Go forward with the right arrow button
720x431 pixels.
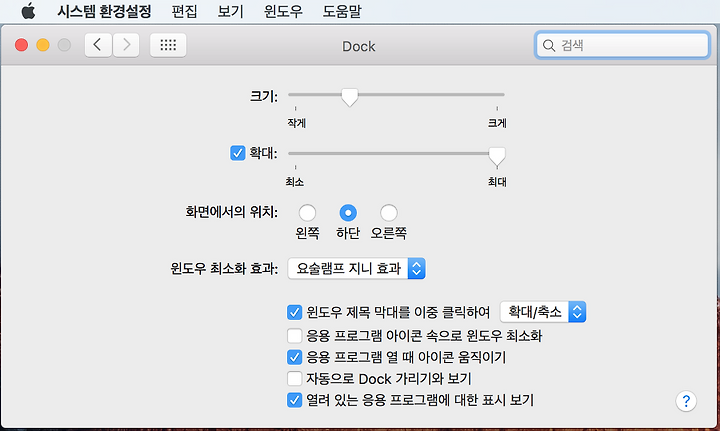coord(126,45)
